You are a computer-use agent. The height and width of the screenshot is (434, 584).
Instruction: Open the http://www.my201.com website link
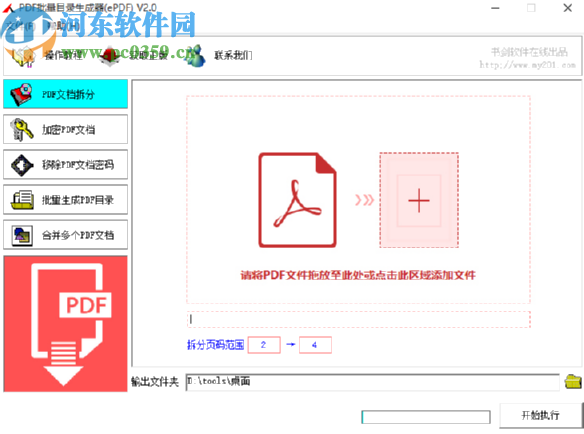click(527, 65)
